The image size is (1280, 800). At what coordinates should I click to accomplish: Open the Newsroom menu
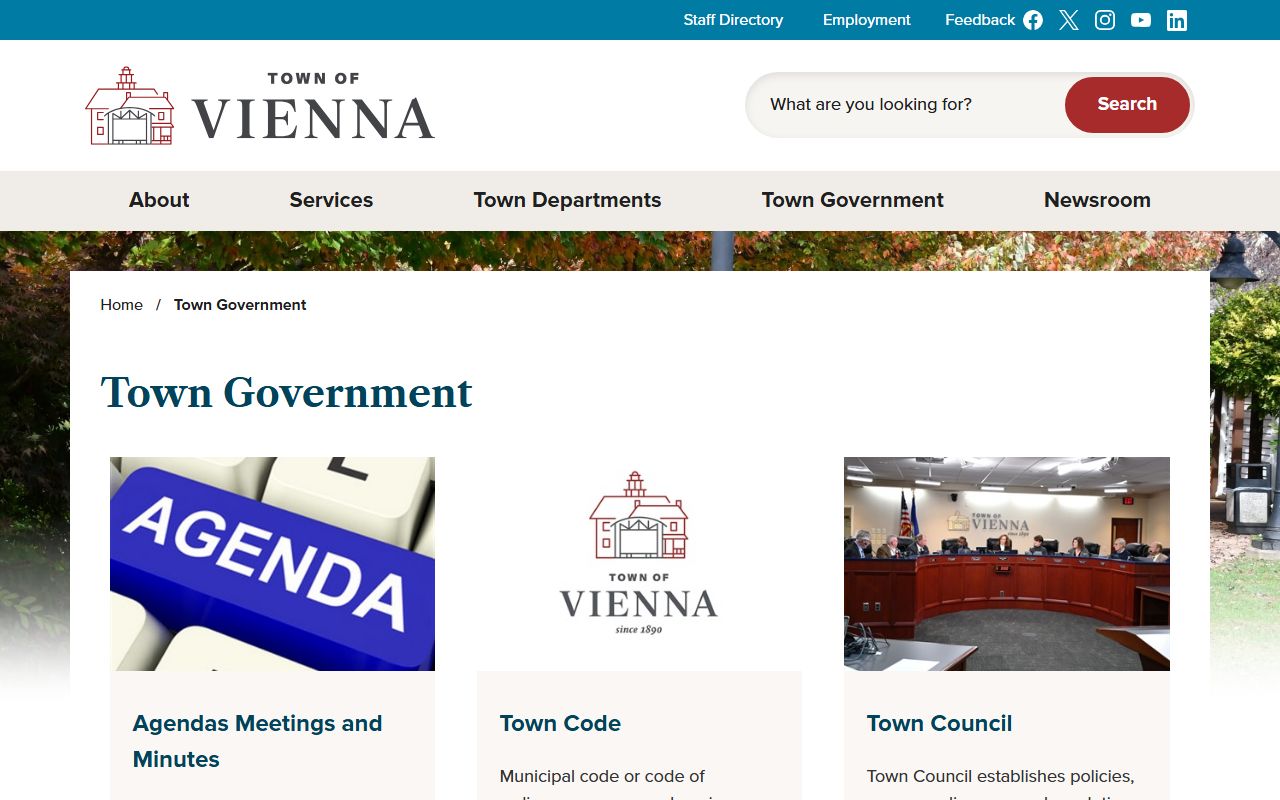[1097, 200]
